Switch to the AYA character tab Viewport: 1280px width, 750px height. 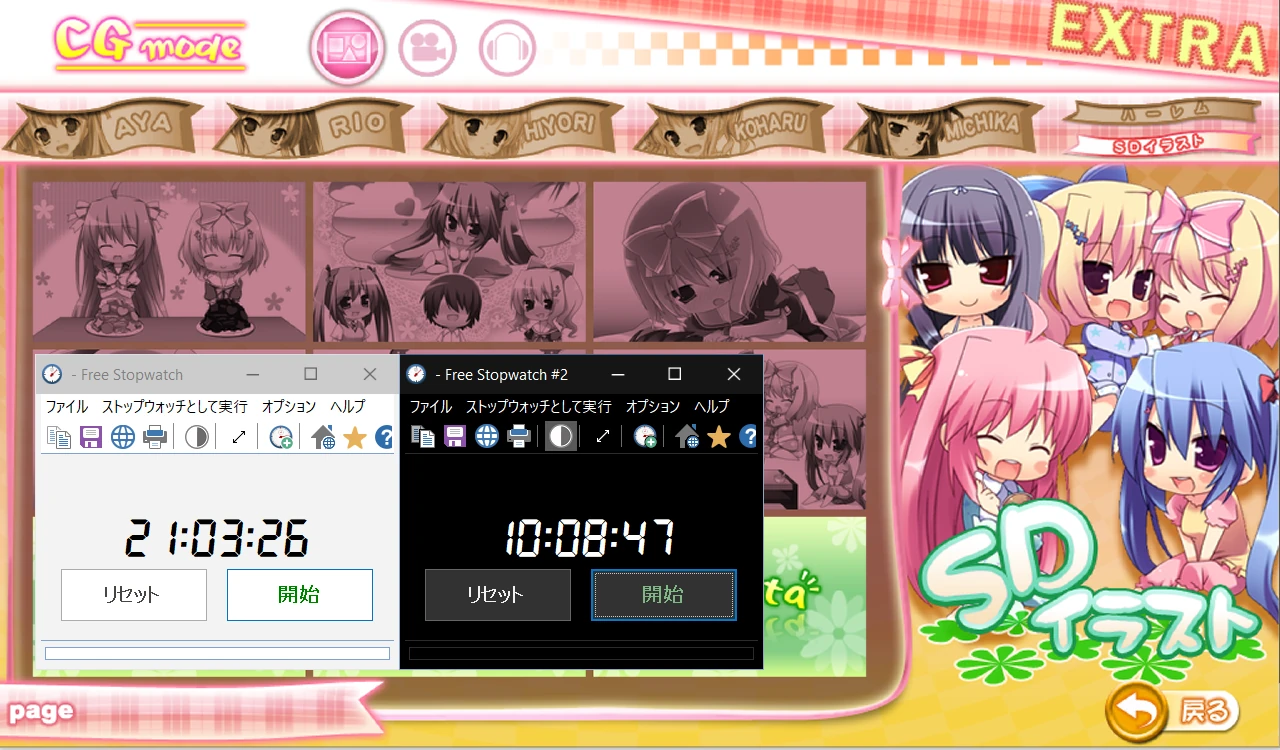(x=103, y=129)
